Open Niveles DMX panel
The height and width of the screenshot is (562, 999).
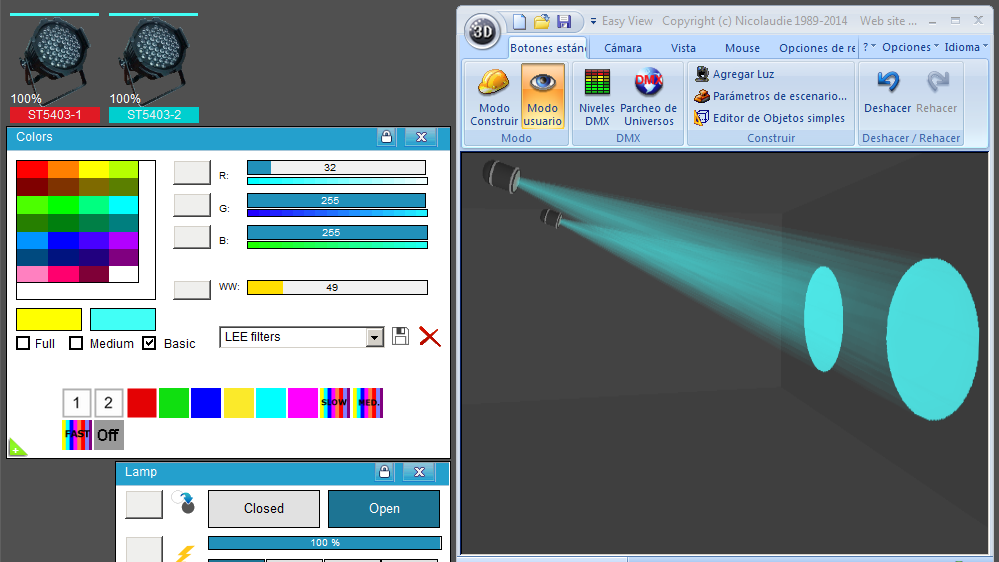(x=597, y=97)
